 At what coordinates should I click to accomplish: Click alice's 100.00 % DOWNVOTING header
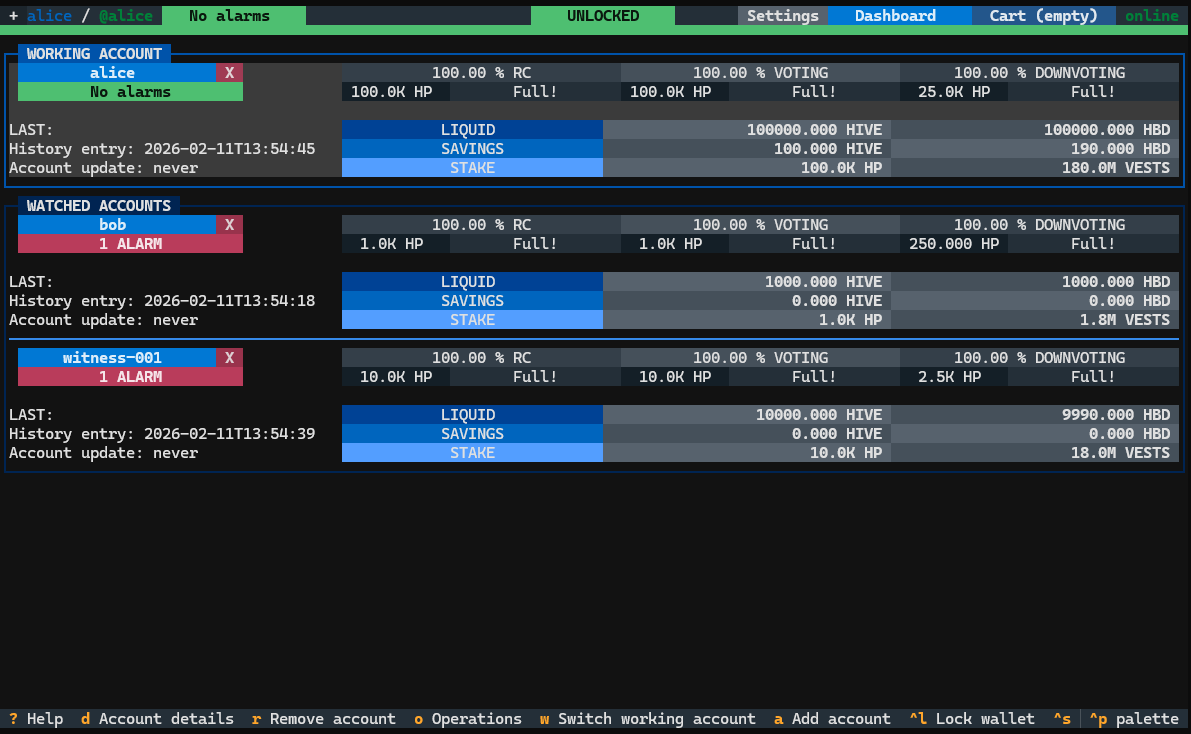(1039, 72)
